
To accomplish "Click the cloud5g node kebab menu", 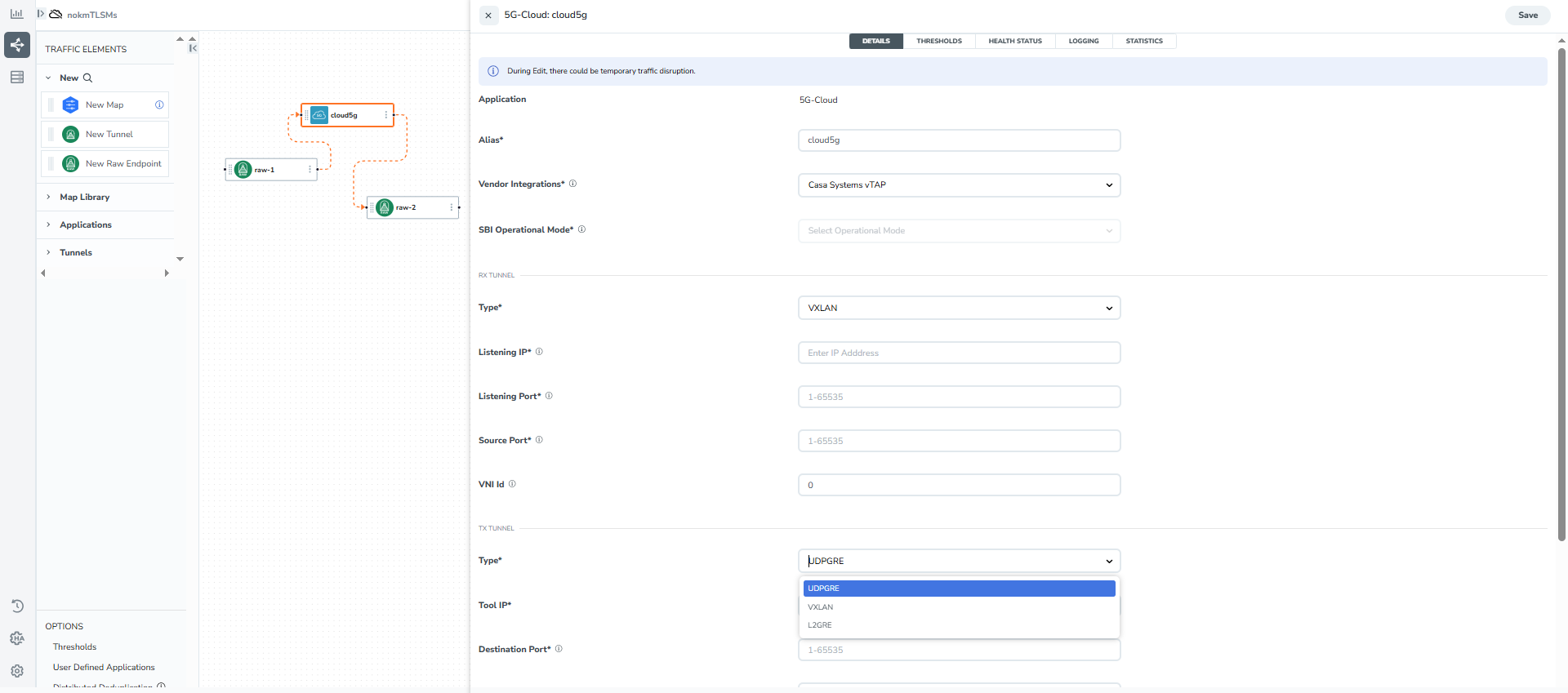I will [386, 115].
